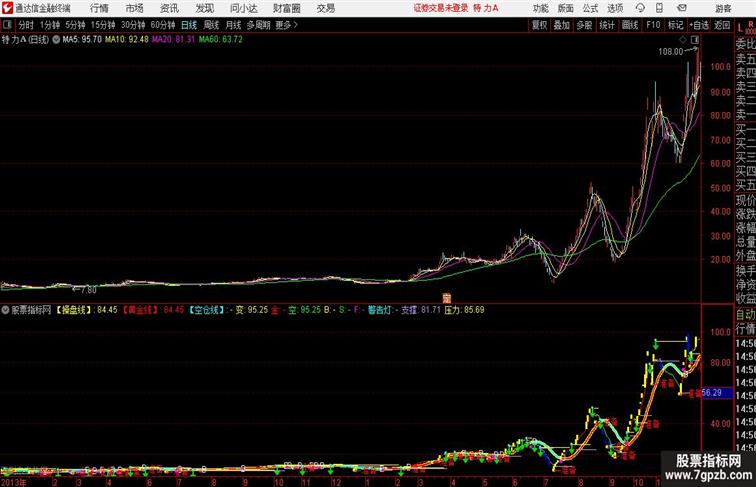Image resolution: width=756 pixels, height=487 pixels.
Task: Click +自选 to add to watchlist
Action: point(699,25)
